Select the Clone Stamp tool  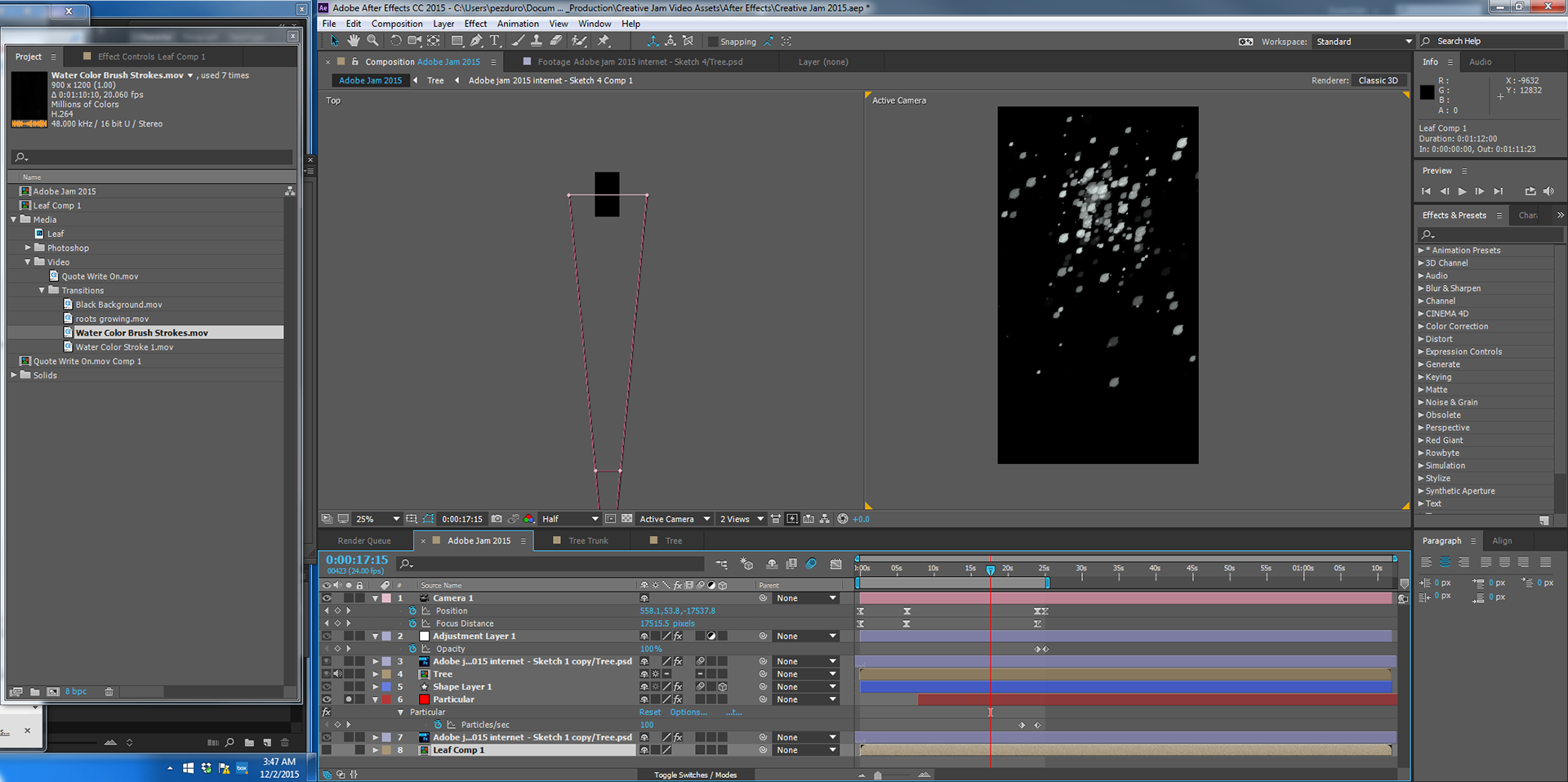(x=537, y=41)
